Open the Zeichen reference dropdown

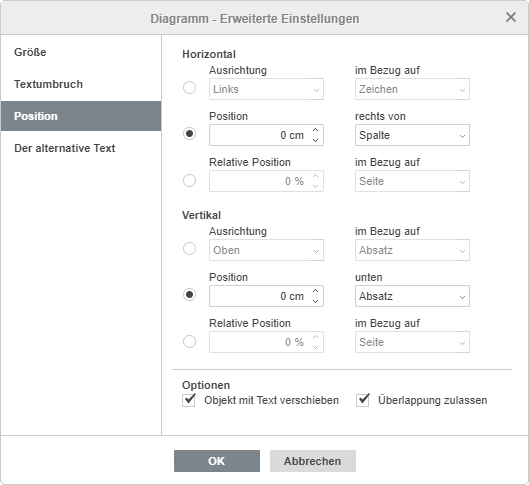click(412, 89)
